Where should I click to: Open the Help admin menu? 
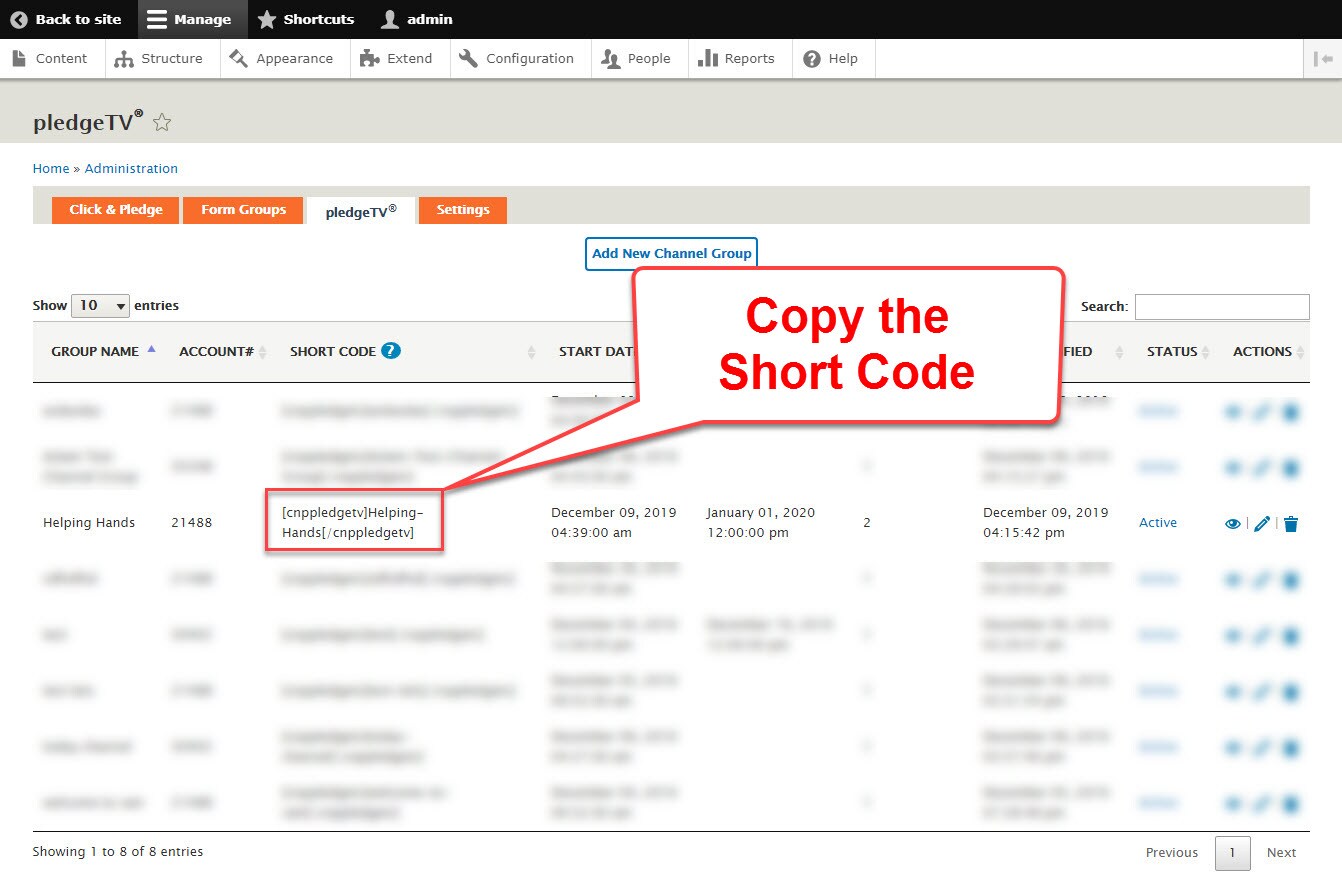point(832,58)
